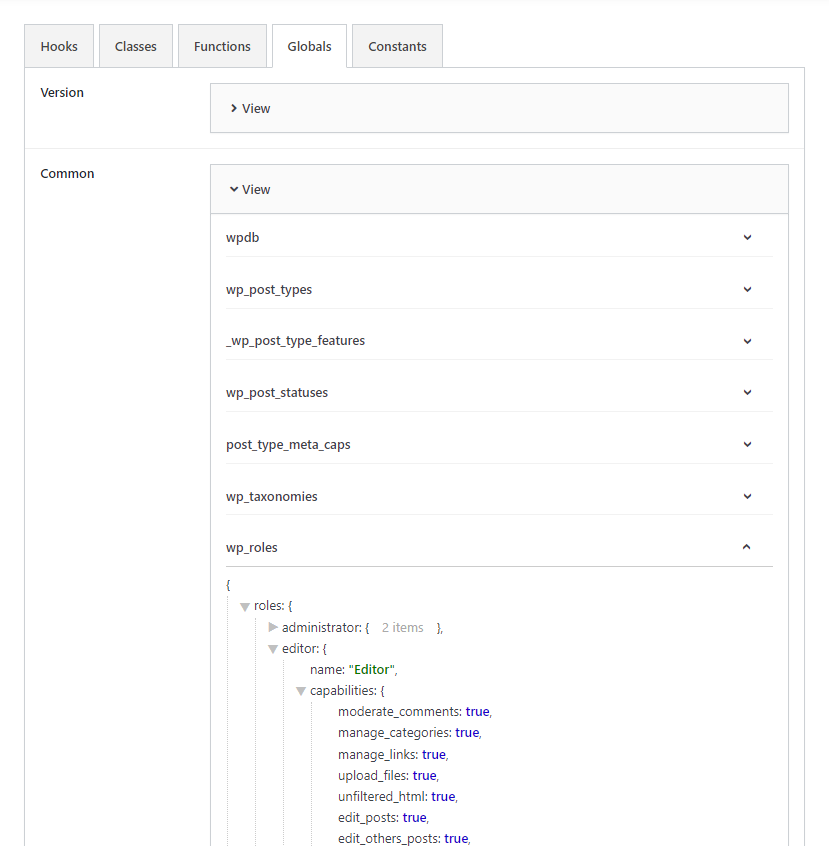
Task: Expand the administrator node triangle
Action: [x=273, y=627]
